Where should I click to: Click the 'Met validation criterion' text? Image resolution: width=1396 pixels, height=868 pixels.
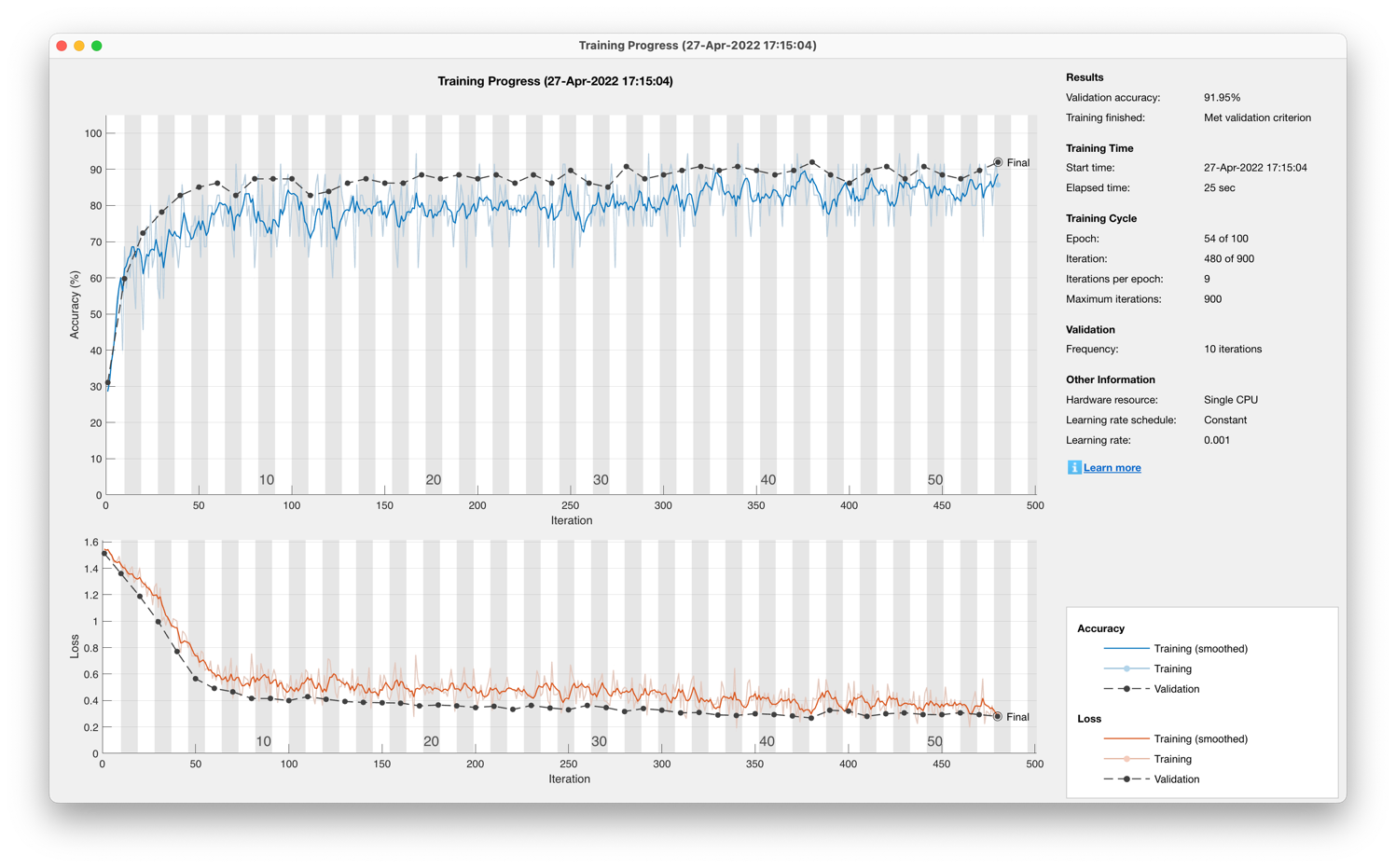pos(1257,118)
